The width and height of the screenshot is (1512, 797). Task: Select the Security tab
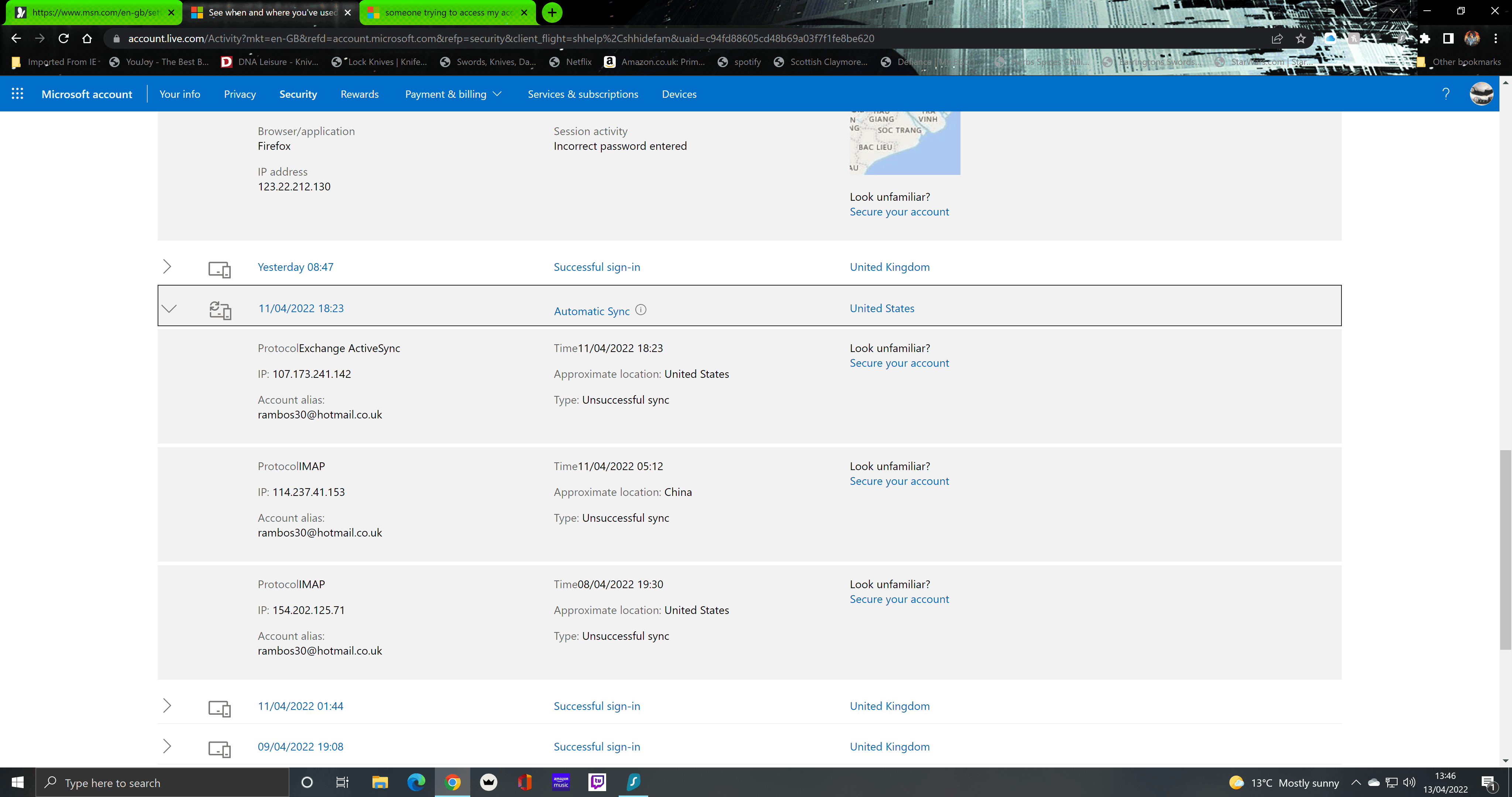[x=298, y=94]
